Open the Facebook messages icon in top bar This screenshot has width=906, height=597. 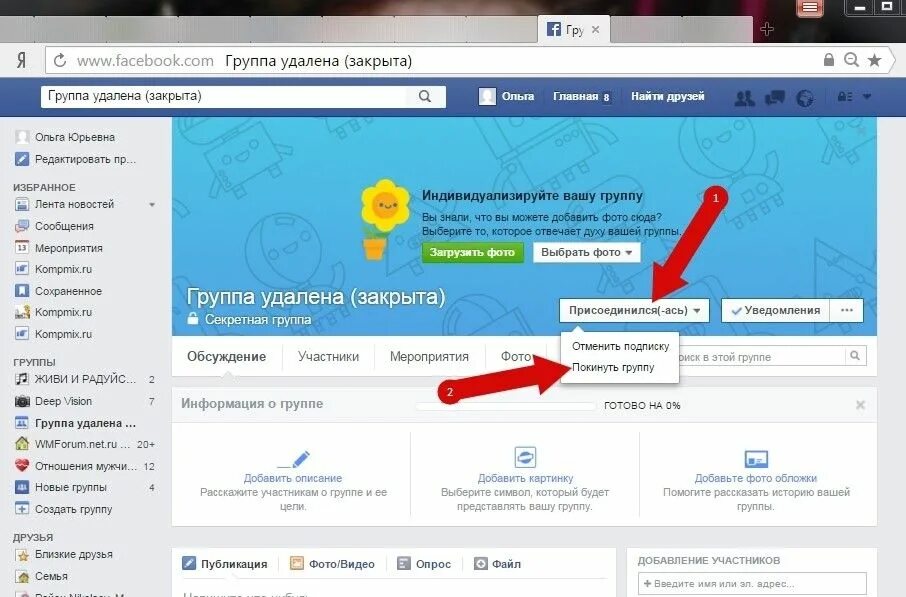pyautogui.click(x=774, y=98)
